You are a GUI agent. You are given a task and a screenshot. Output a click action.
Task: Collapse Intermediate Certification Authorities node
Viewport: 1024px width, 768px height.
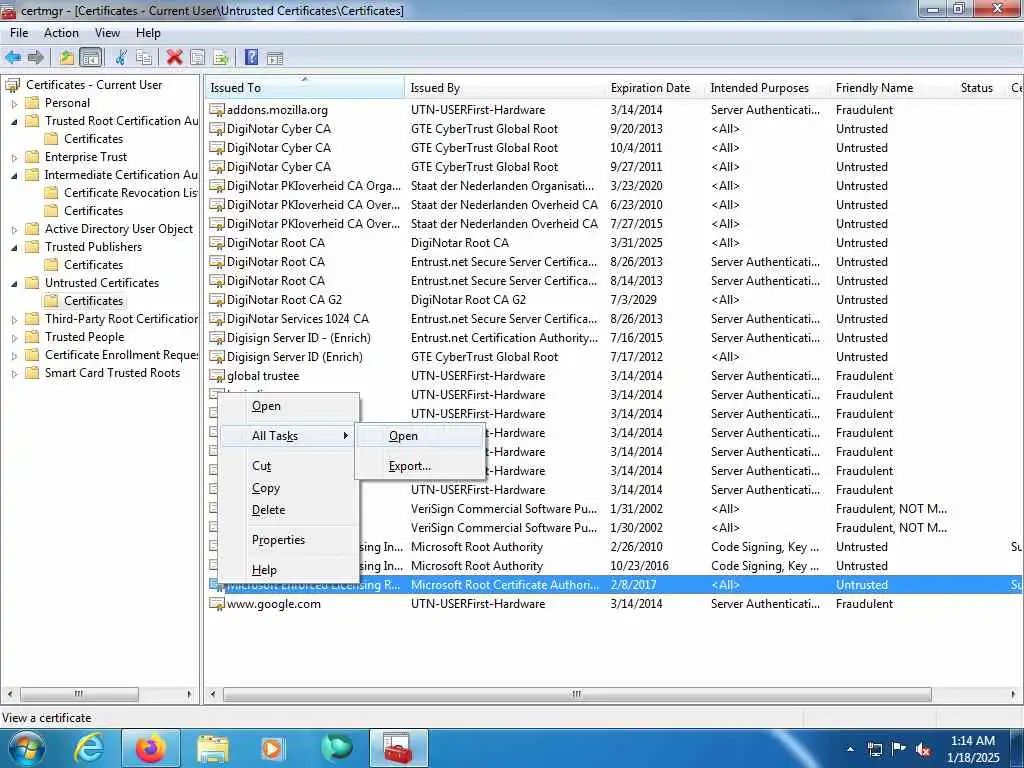(x=14, y=175)
